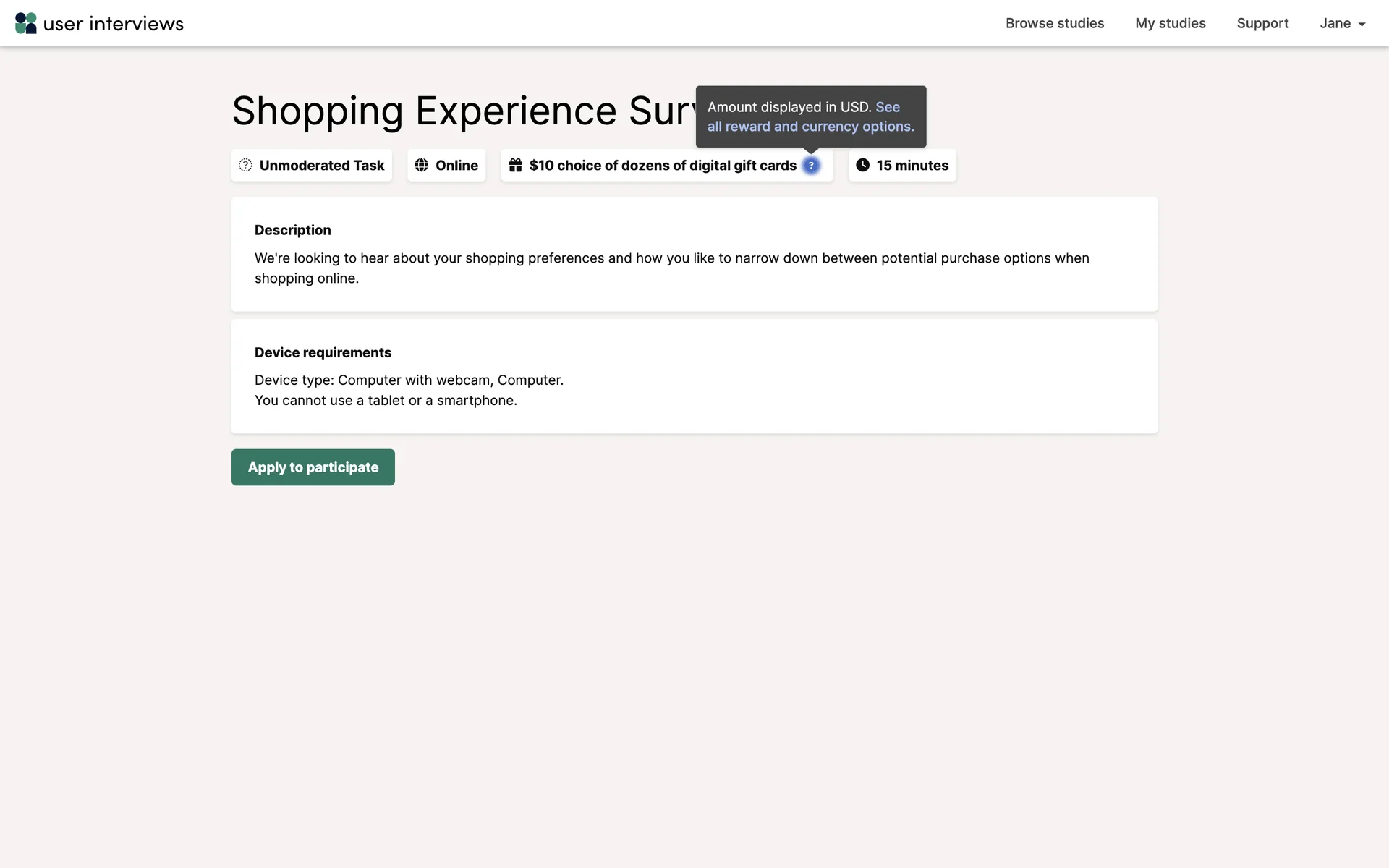Click the Unmoderated Task badge
The image size is (1389, 868).
pyautogui.click(x=322, y=166)
